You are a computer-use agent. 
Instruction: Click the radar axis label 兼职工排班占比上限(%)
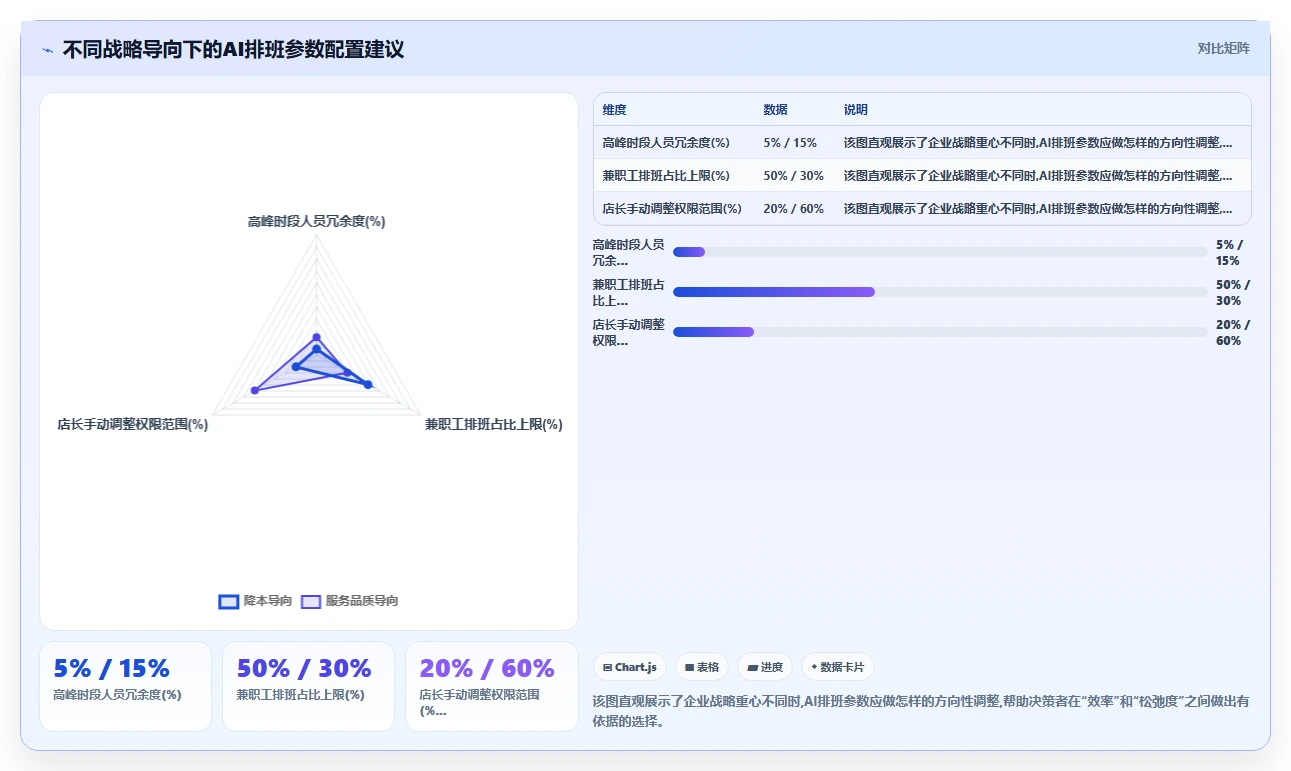(494, 424)
